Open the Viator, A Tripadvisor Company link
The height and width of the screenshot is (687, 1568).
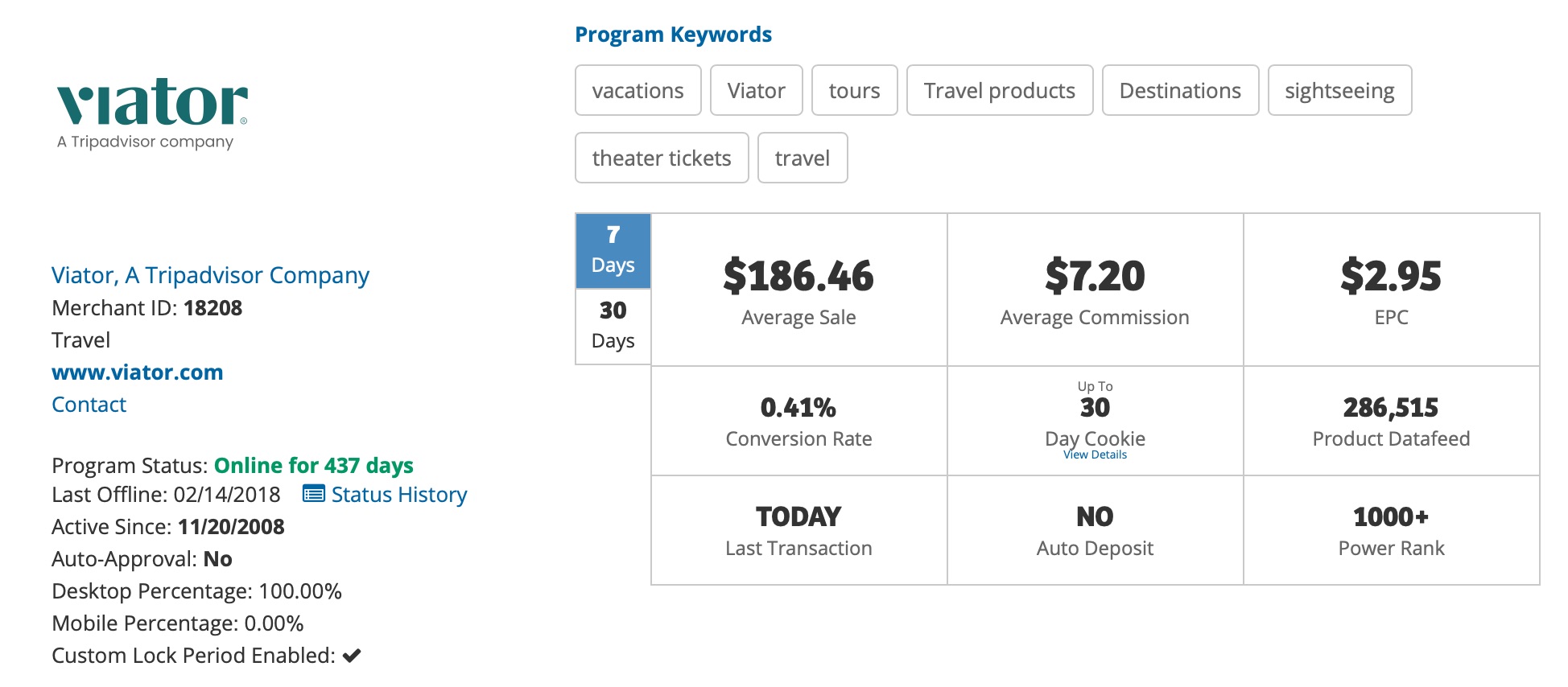(210, 275)
